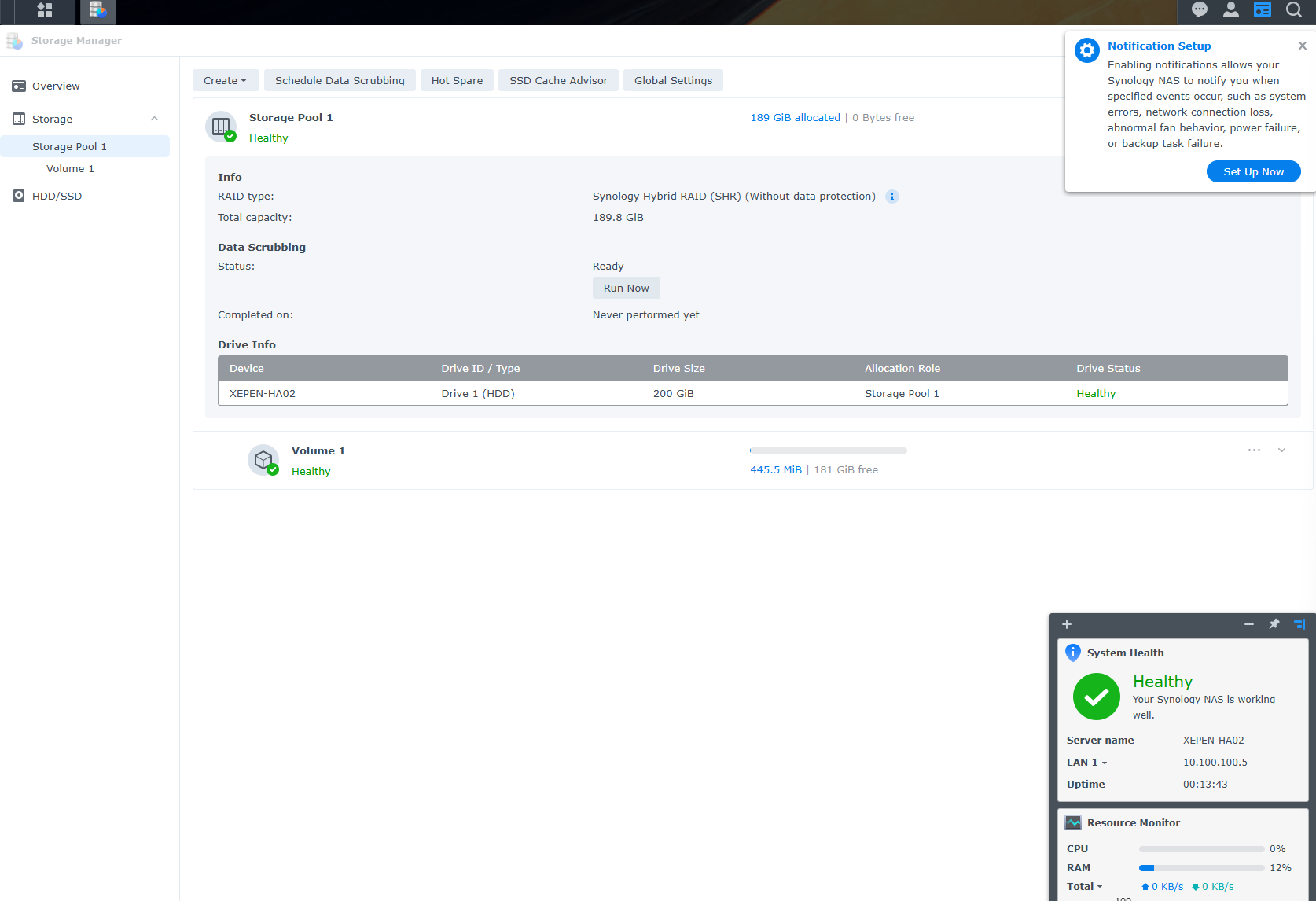This screenshot has height=901, width=1316.
Task: Collapse the Storage section in sidebar
Action: click(x=155, y=119)
